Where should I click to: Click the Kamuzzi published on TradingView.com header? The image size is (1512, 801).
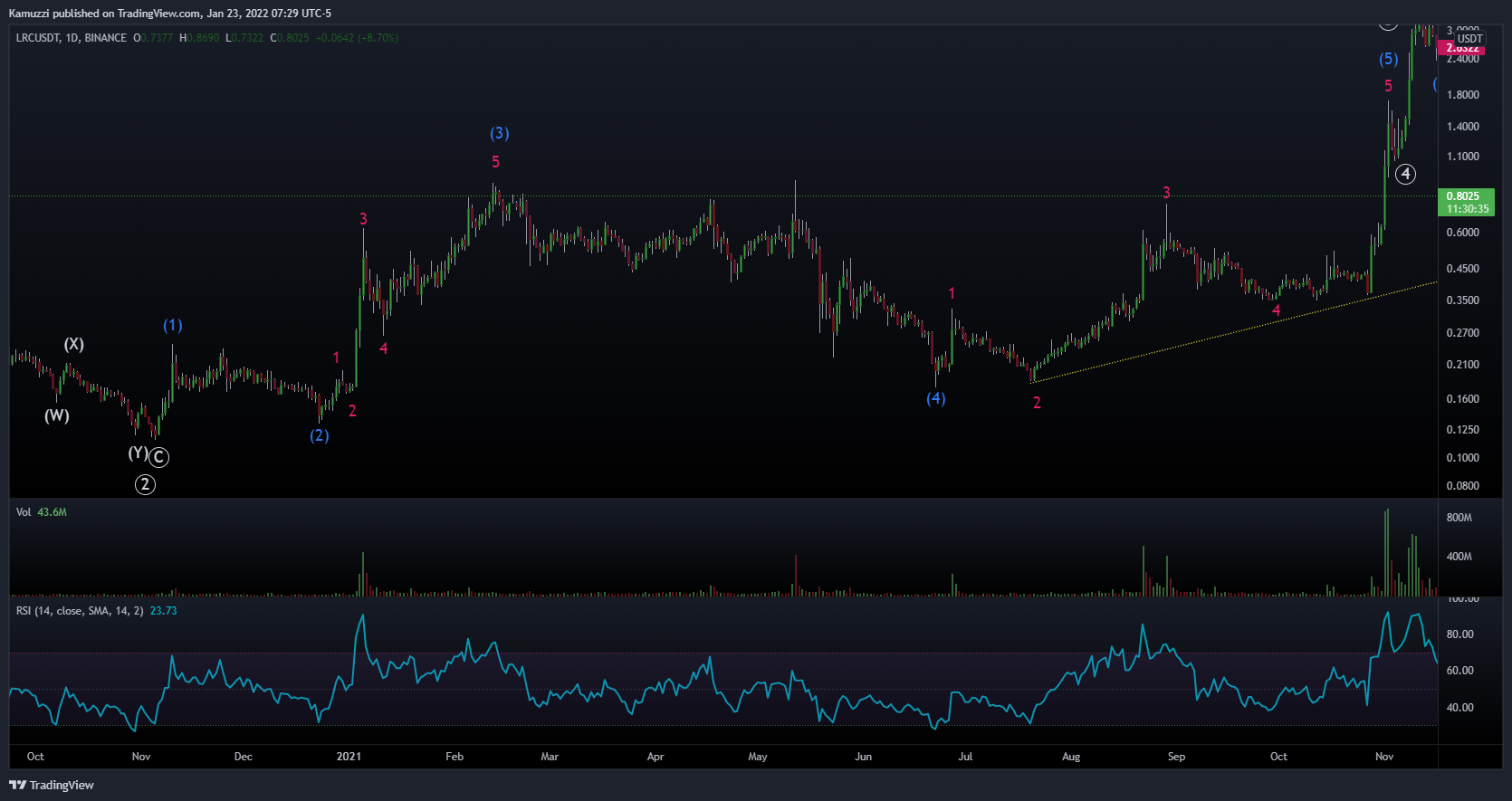[x=170, y=13]
